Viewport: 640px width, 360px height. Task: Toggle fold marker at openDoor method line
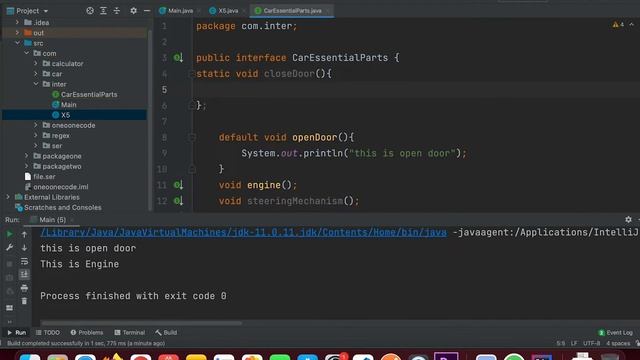[x=191, y=138]
